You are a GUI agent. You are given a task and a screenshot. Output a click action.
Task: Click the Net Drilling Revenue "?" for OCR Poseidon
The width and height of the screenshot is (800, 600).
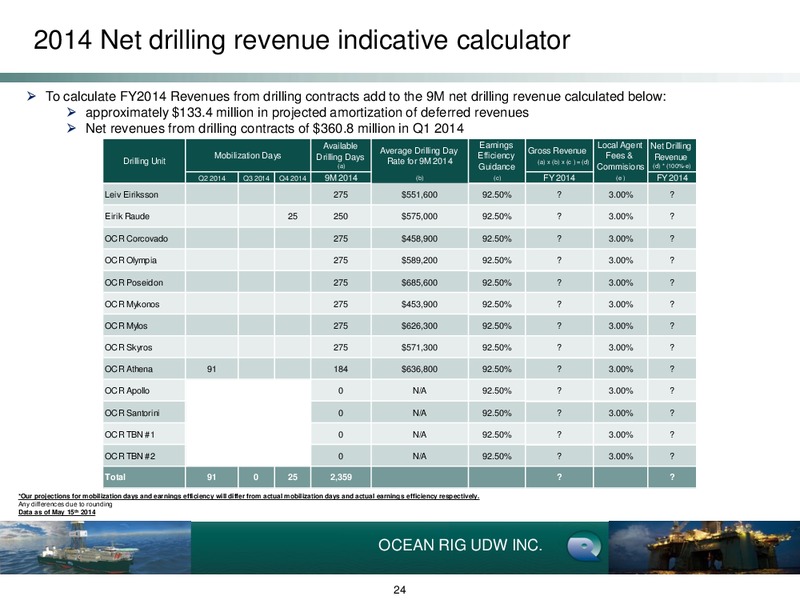pos(672,282)
